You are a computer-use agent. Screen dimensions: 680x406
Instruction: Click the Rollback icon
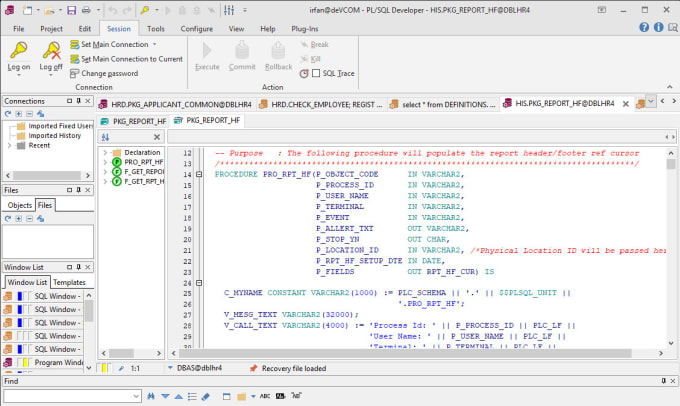click(278, 50)
